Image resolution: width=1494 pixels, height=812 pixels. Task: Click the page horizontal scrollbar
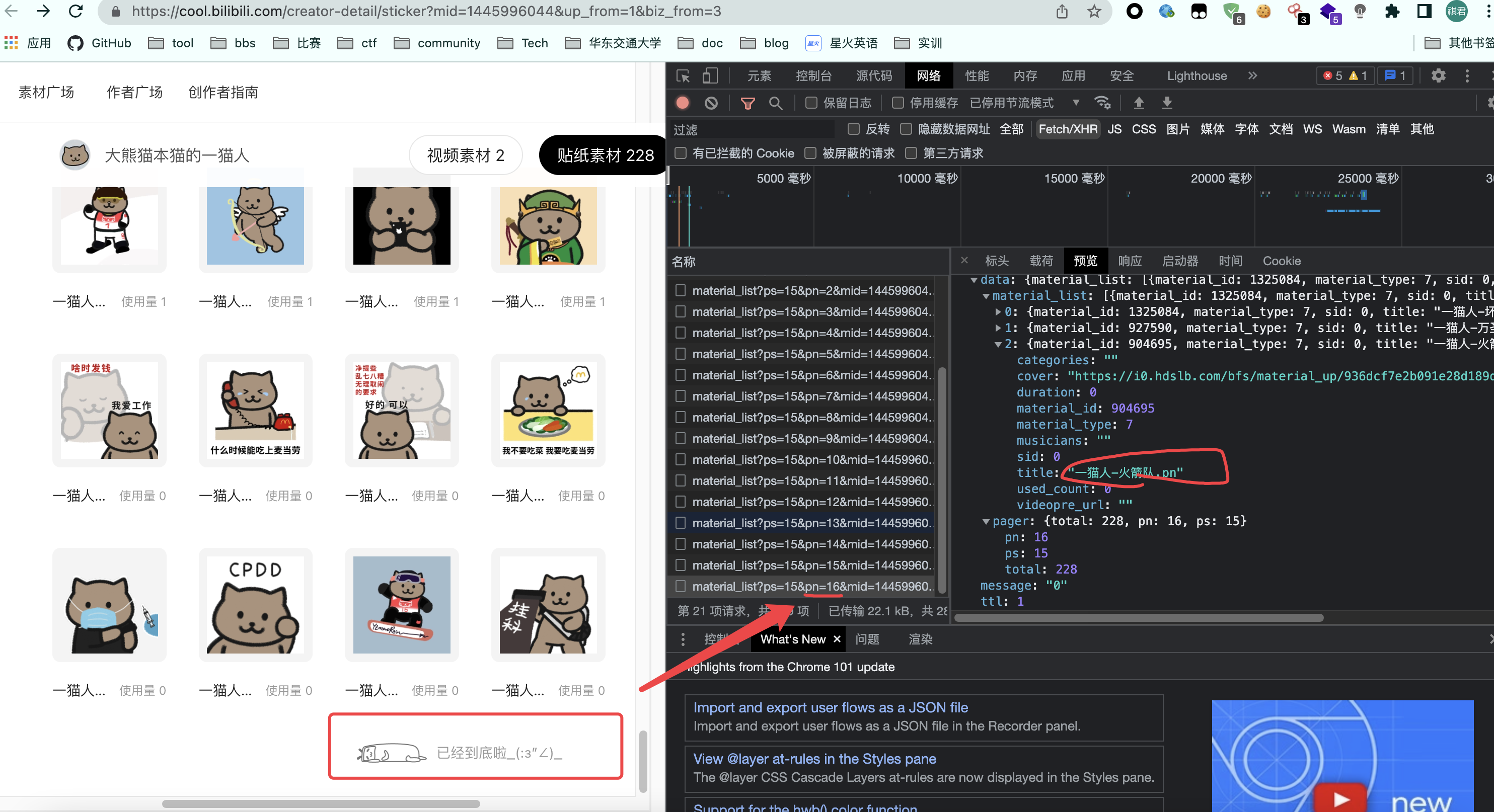tap(321, 804)
